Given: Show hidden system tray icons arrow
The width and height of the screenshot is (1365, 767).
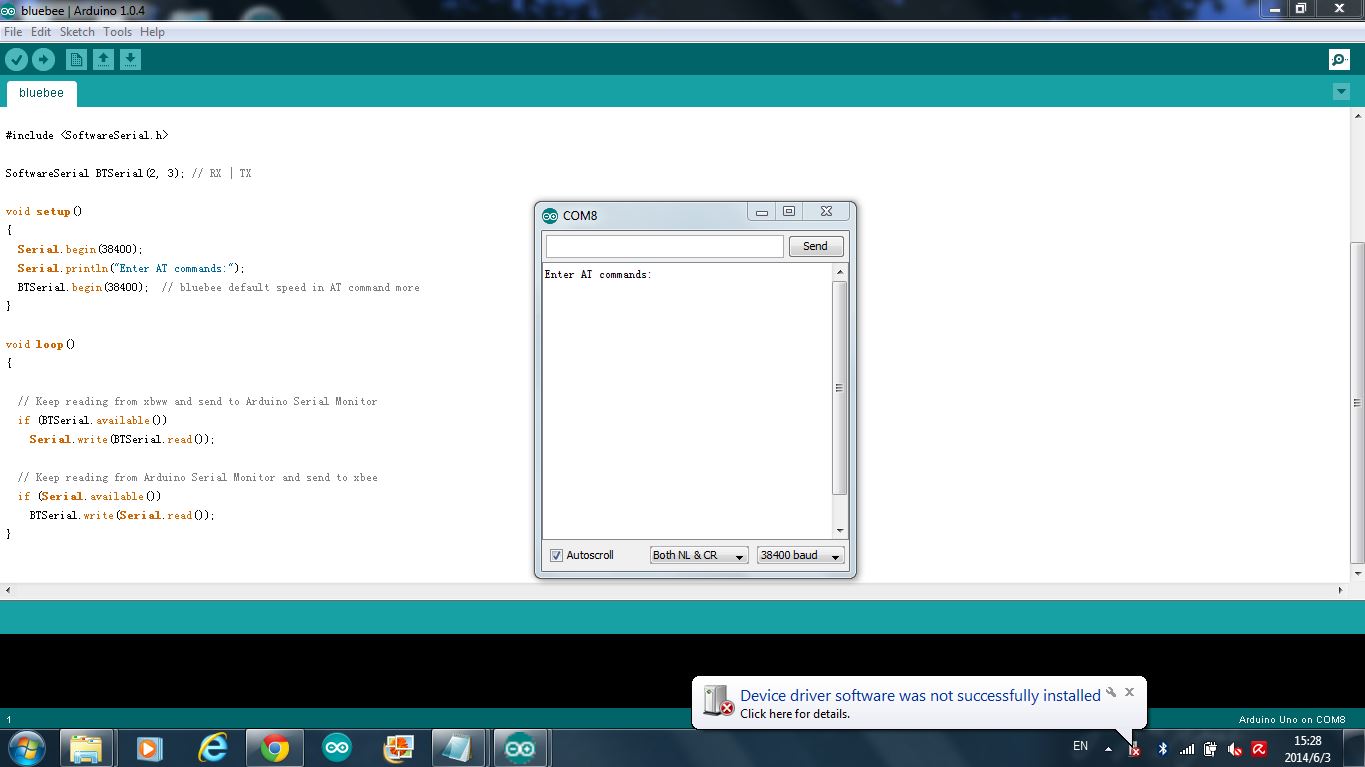Looking at the screenshot, I should (x=1108, y=748).
